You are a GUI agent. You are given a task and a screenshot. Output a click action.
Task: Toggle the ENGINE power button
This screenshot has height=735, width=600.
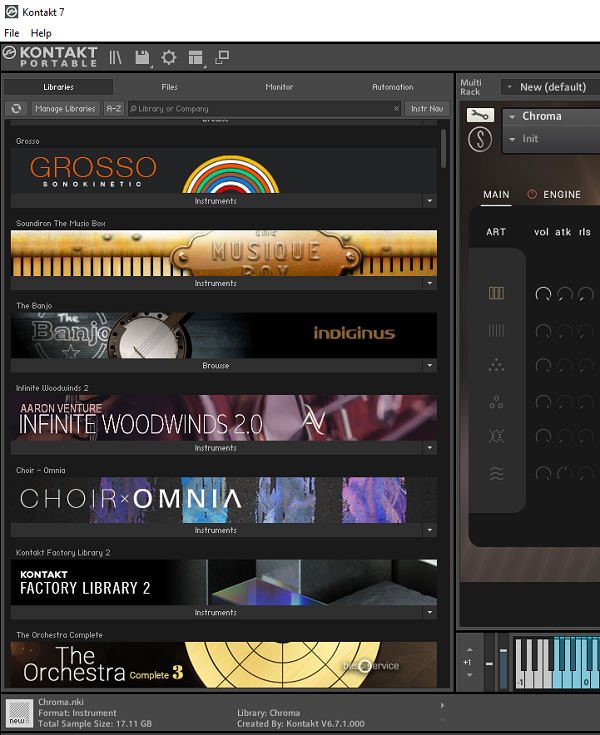click(532, 194)
